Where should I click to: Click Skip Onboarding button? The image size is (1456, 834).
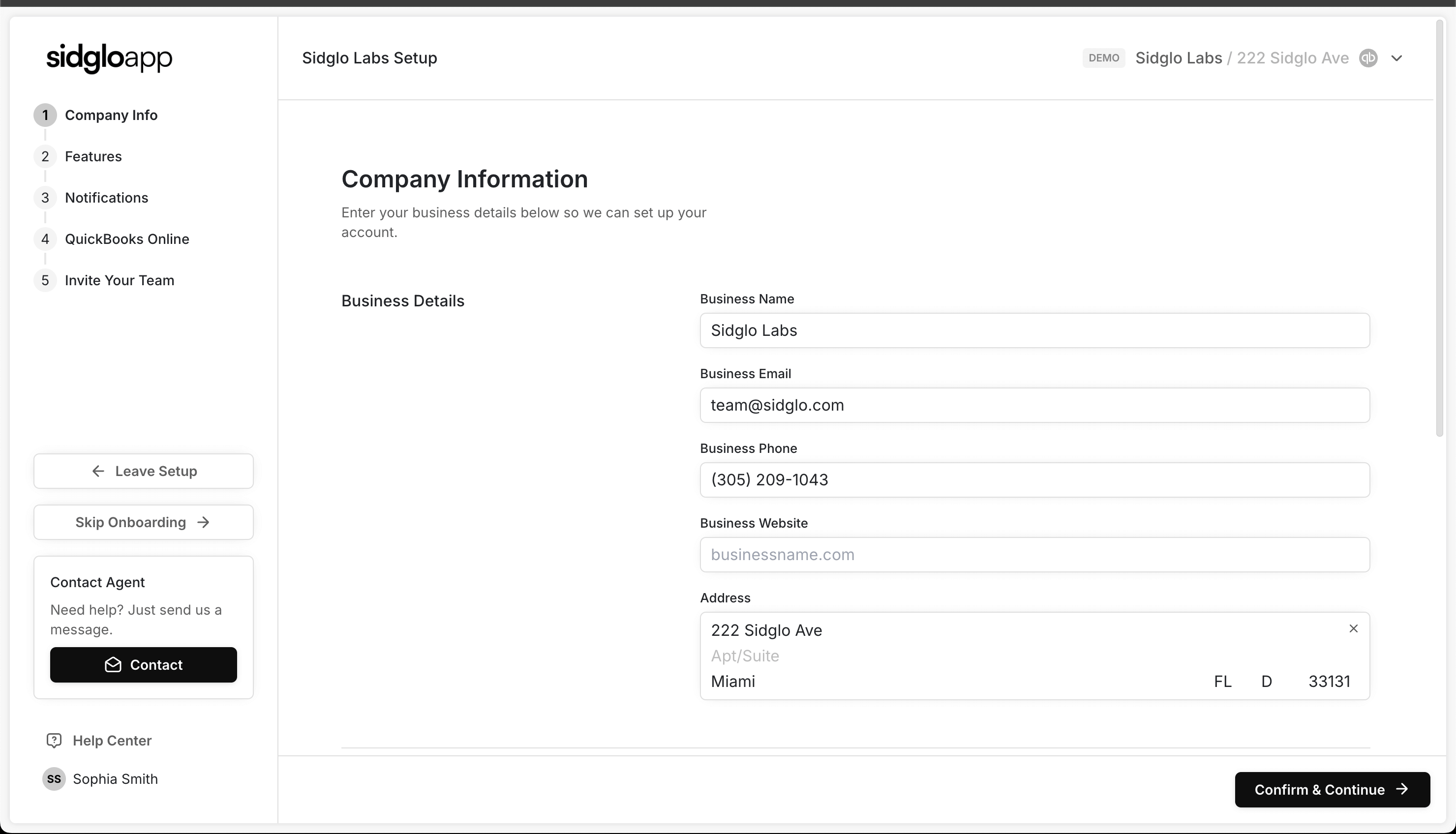pos(143,522)
